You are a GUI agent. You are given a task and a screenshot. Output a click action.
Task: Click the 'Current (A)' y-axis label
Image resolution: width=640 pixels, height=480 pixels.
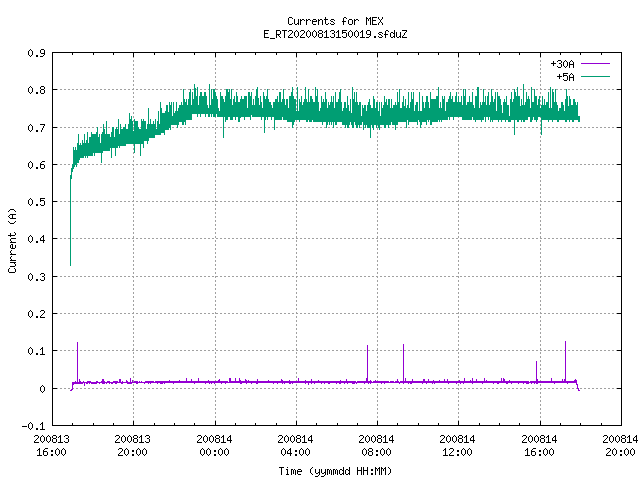pos(12,241)
